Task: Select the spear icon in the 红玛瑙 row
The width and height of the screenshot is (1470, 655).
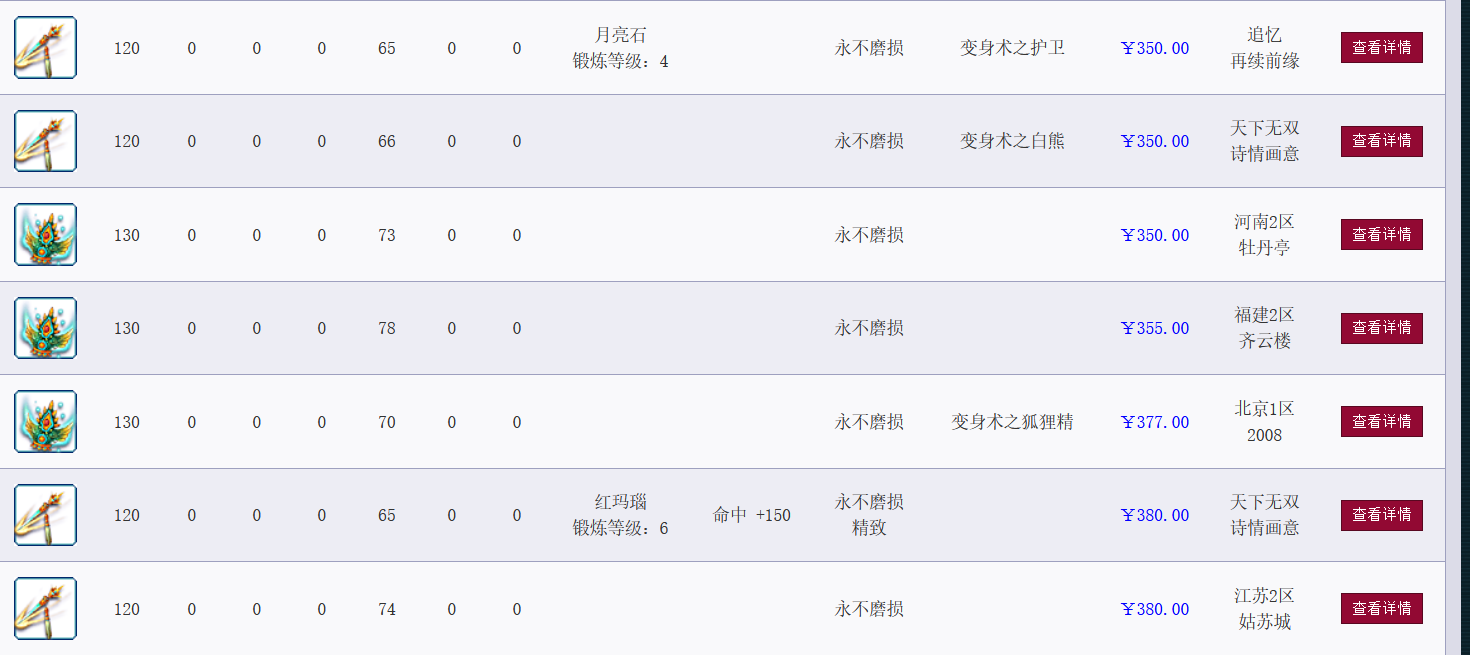Action: point(45,515)
